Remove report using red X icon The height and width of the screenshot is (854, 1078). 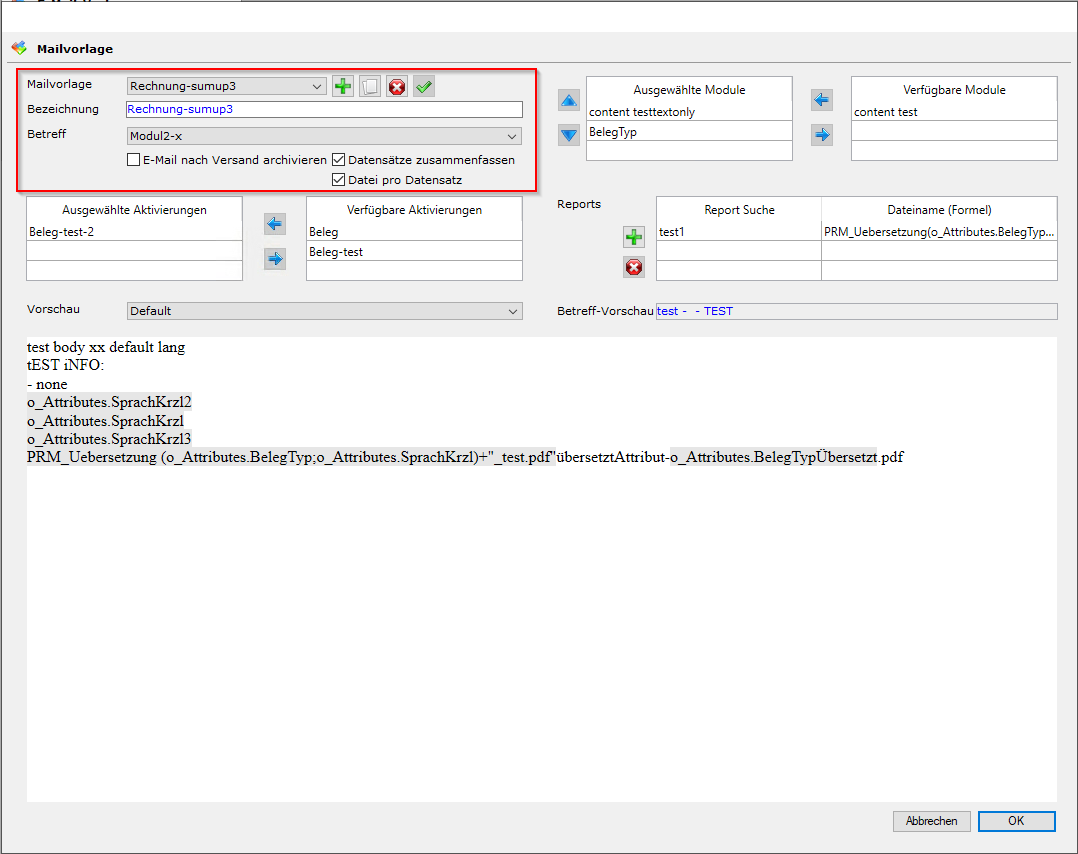click(634, 267)
